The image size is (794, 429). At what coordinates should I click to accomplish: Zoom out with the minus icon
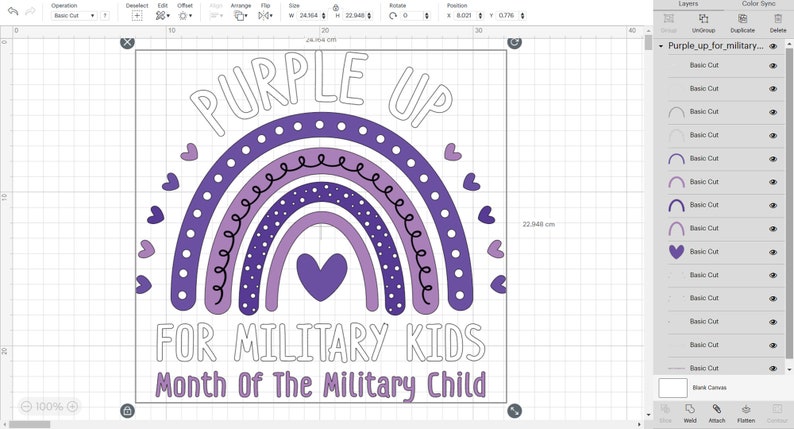tap(26, 406)
